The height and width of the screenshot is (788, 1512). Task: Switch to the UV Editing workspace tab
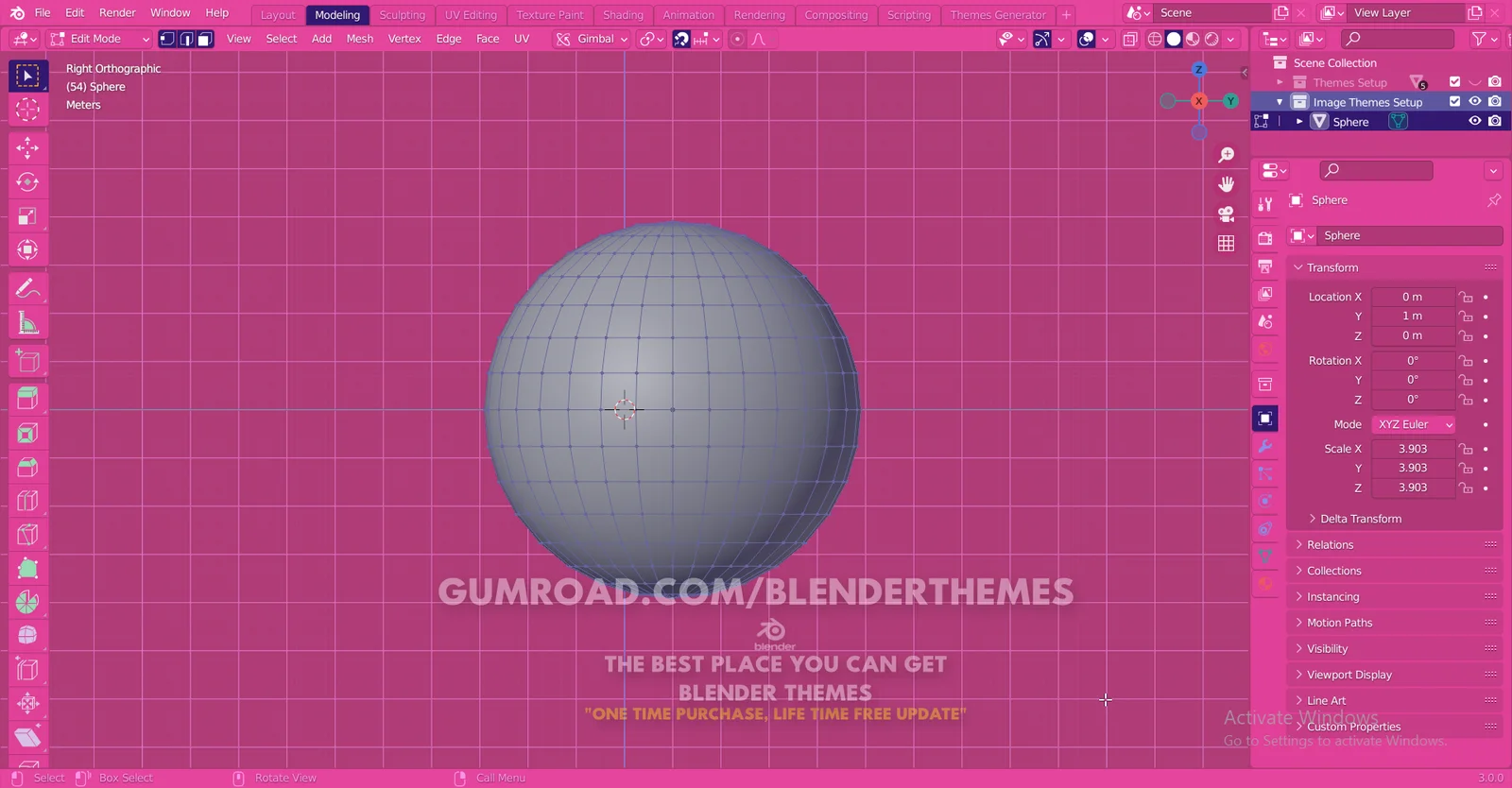471,15
